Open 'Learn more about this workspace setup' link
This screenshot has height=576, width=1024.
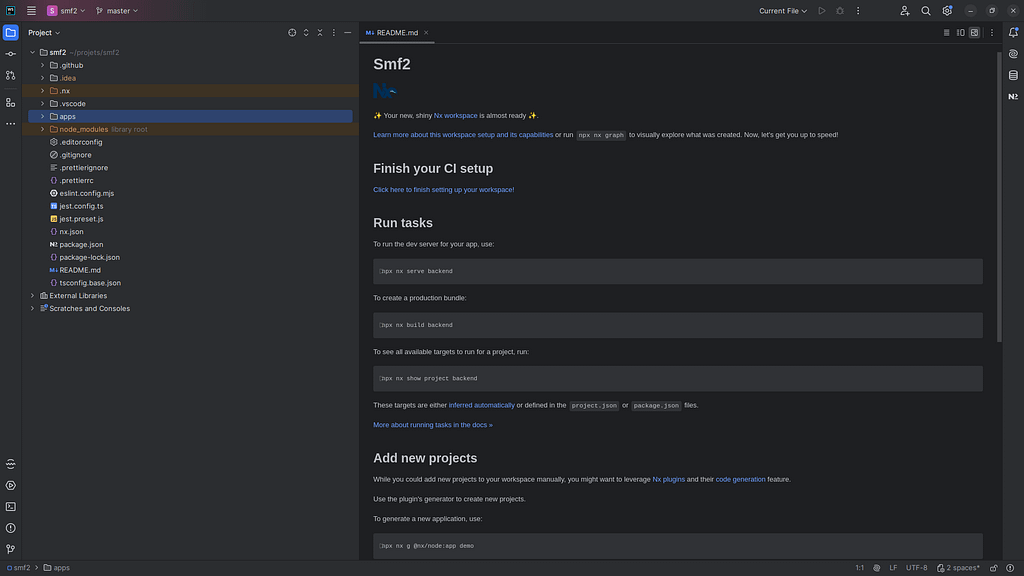pos(463,135)
